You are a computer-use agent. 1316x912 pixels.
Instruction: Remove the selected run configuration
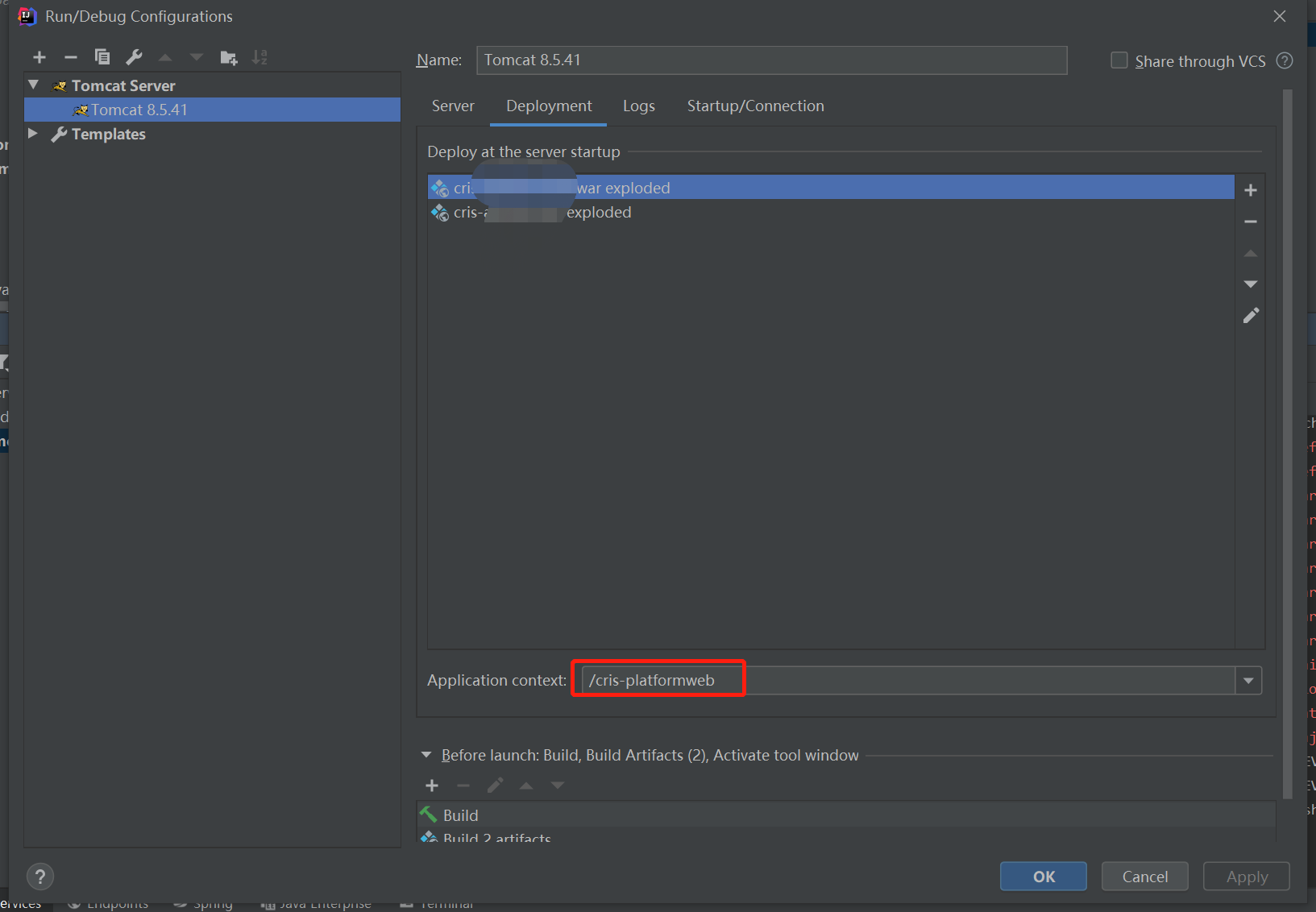point(71,57)
